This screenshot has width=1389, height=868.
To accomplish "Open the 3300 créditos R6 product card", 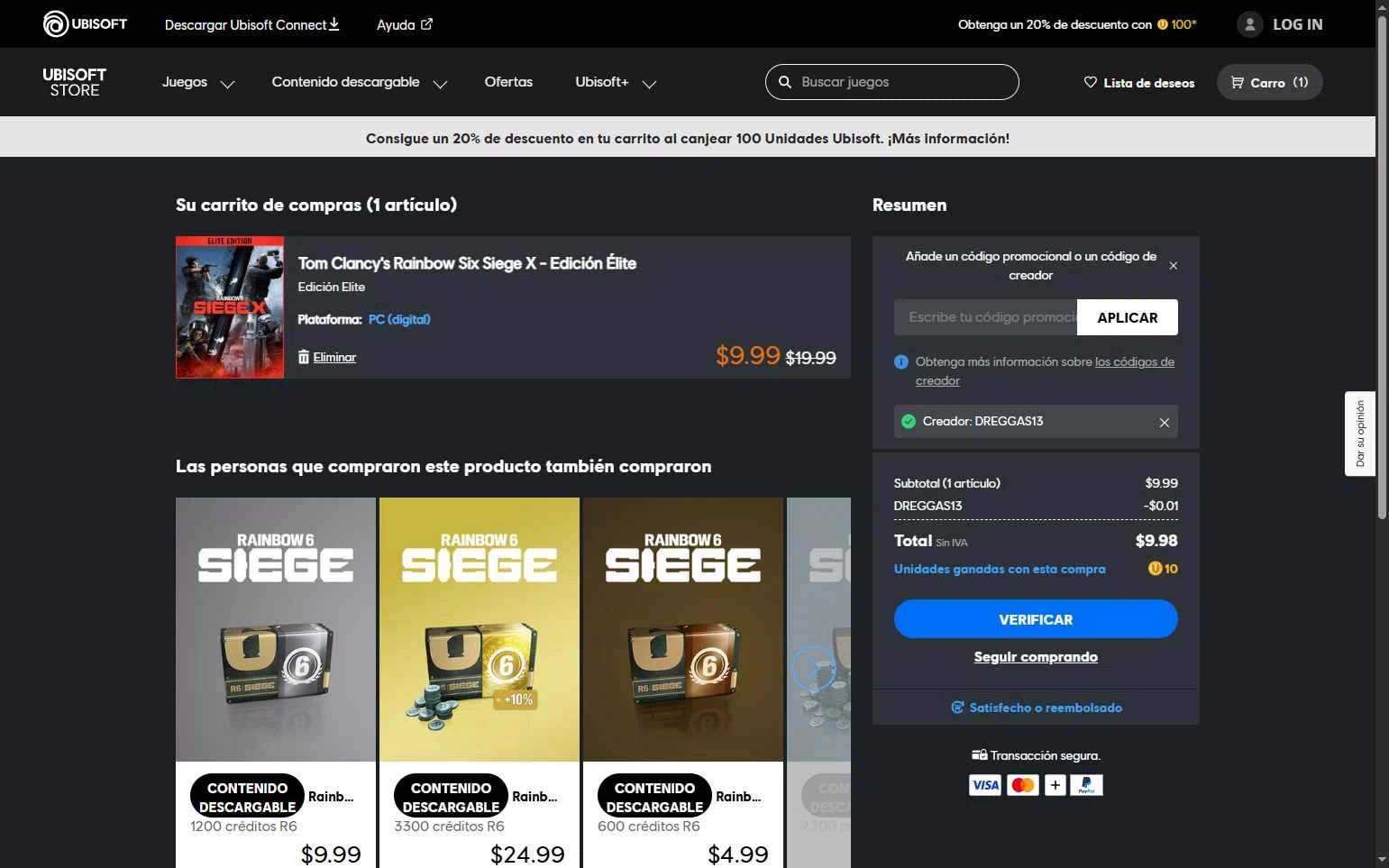I will tap(480, 682).
